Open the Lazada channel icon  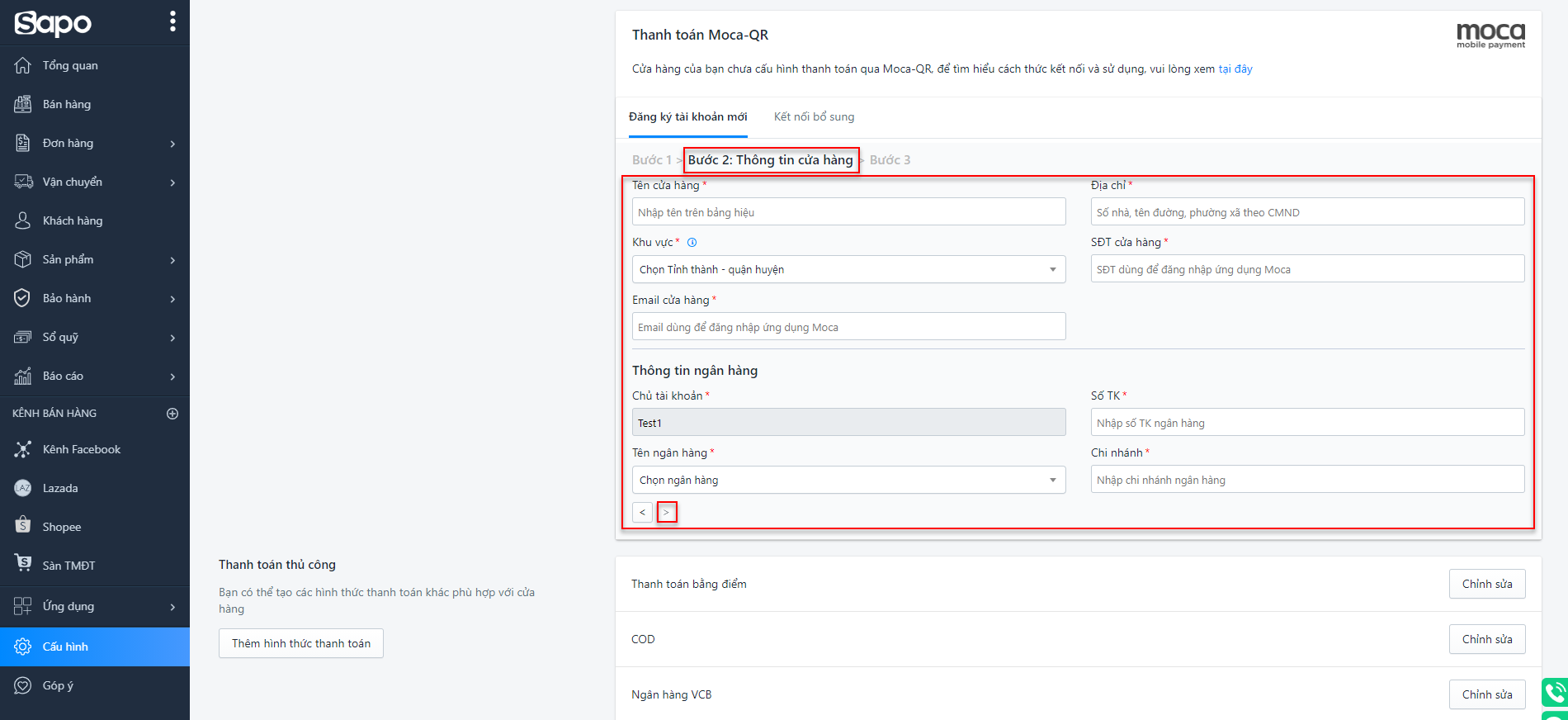coord(23,488)
